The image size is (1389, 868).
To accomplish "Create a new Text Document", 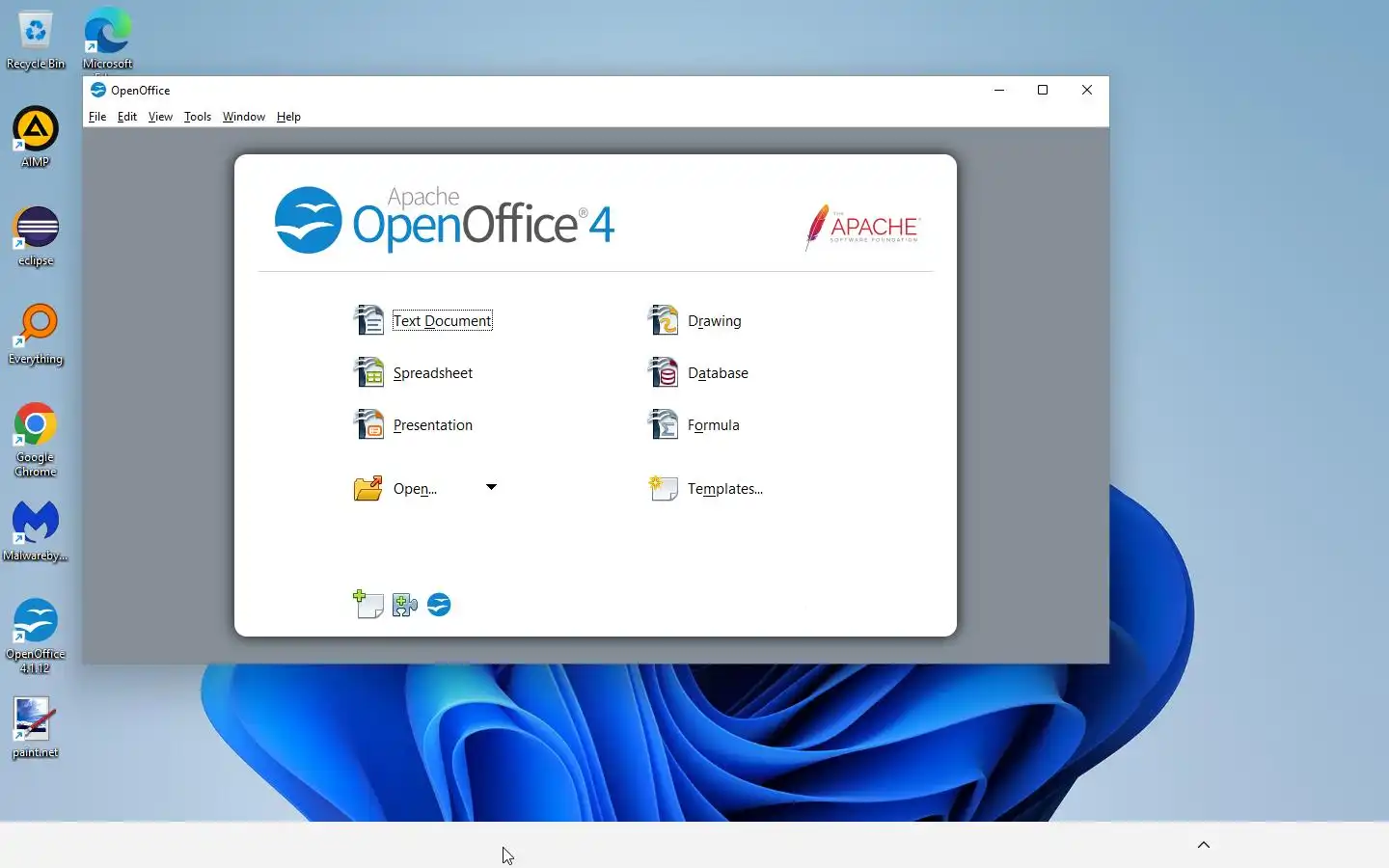I will click(443, 320).
